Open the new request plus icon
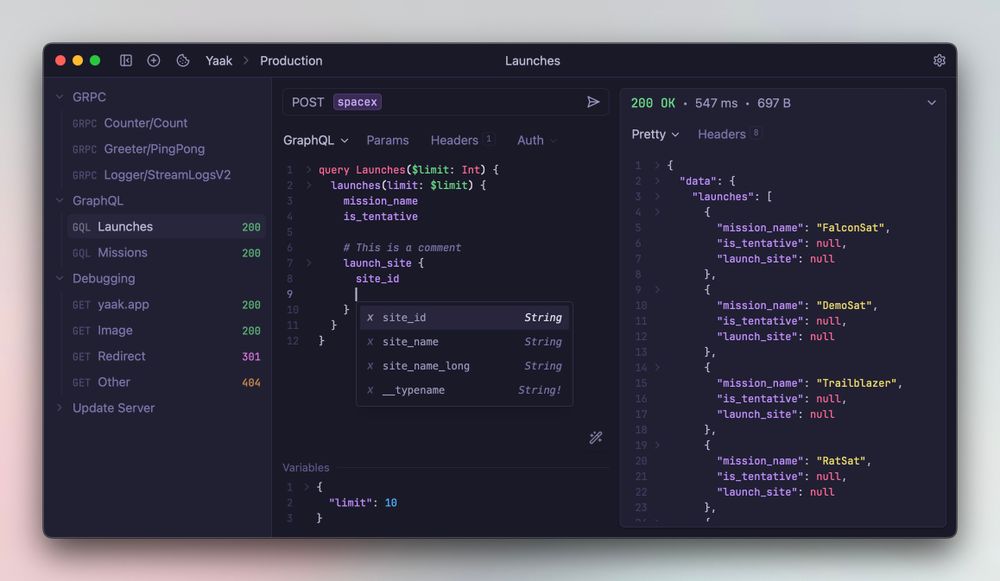The height and width of the screenshot is (581, 1000). pos(153,60)
